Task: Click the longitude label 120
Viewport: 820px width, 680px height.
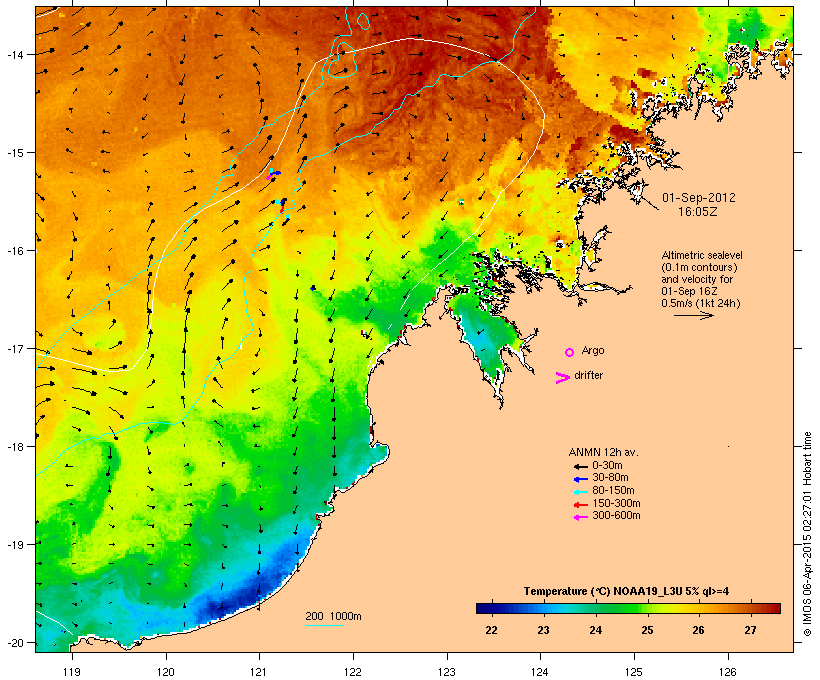Action: (x=166, y=672)
